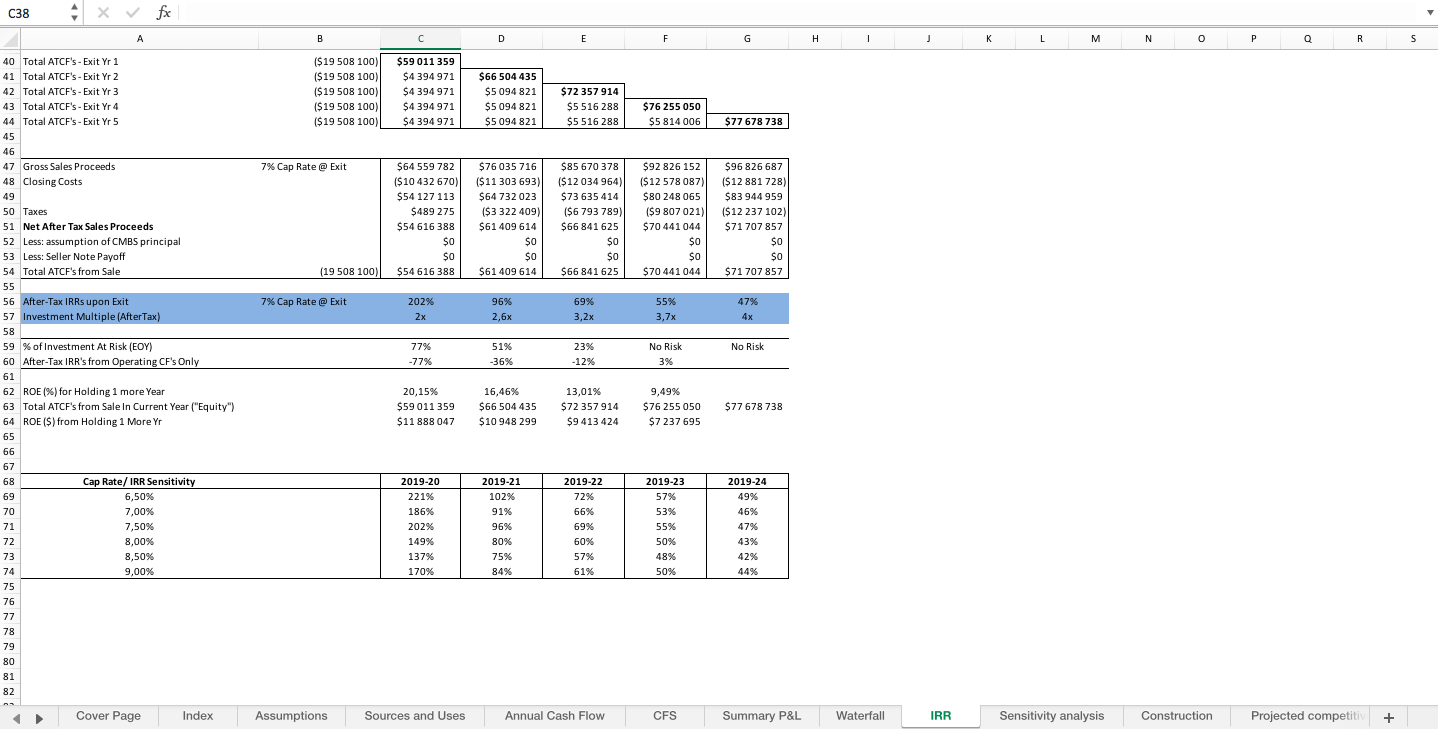The image size is (1438, 729).
Task: Select row 56 by clicking its row header
Action: click(x=8, y=301)
